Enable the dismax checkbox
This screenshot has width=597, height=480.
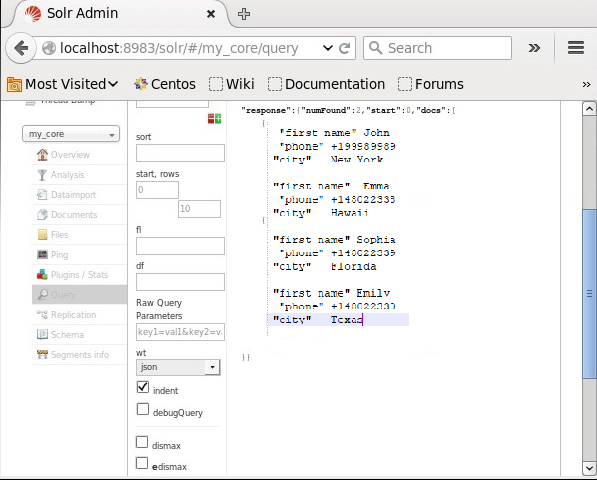(142, 442)
